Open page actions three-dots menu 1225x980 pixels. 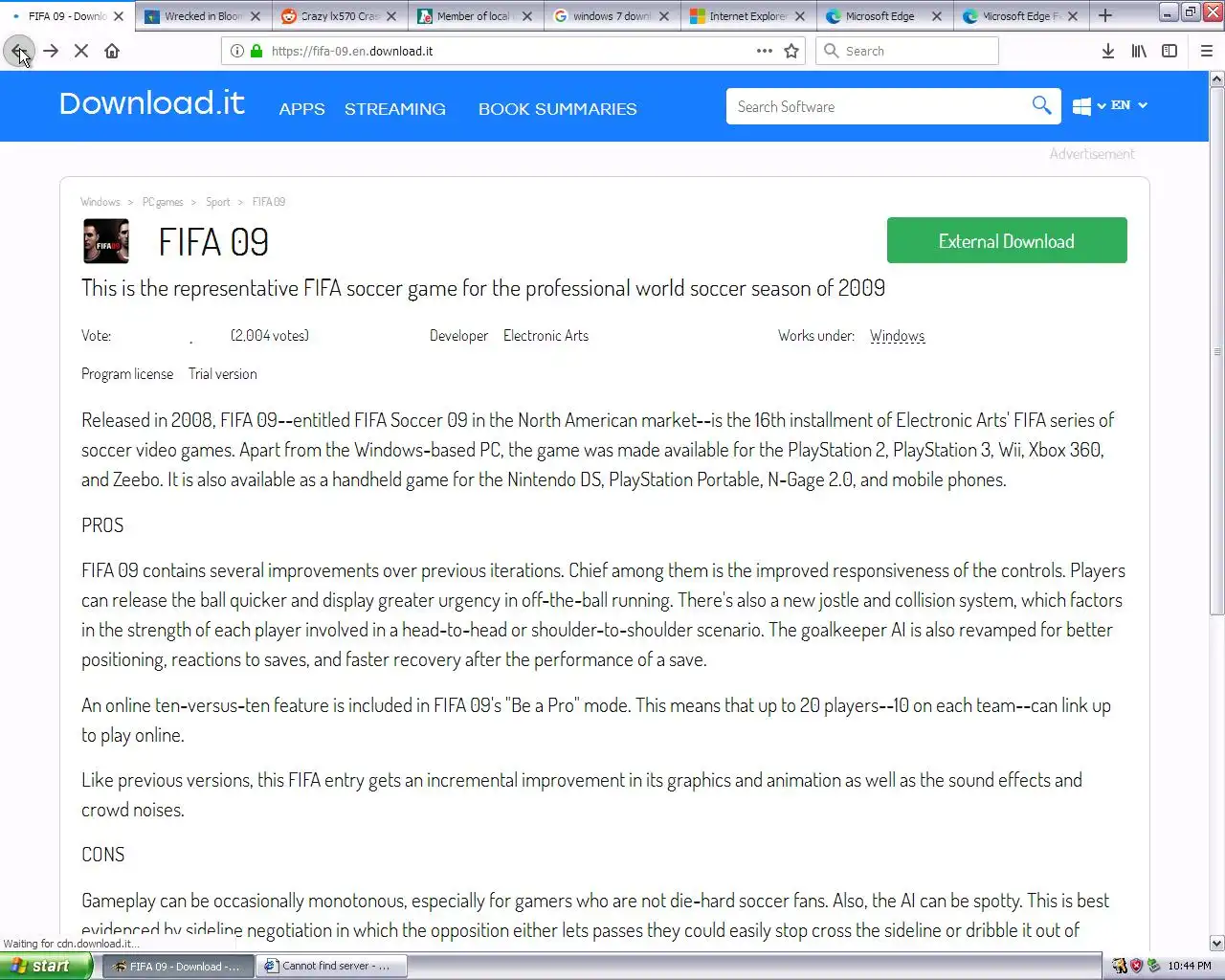coord(765,51)
